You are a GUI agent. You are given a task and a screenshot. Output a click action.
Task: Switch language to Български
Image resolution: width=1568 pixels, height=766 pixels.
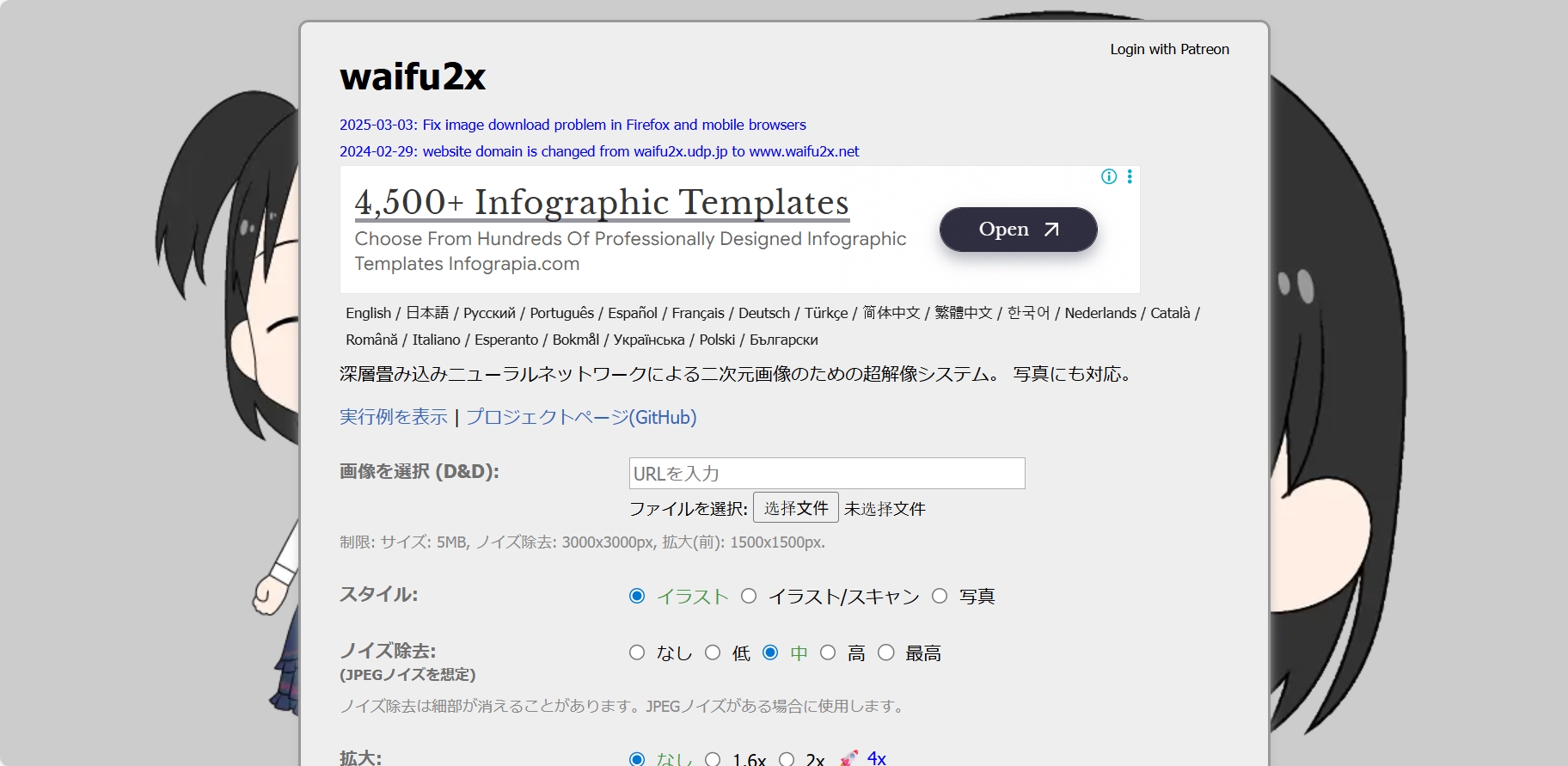coord(784,340)
